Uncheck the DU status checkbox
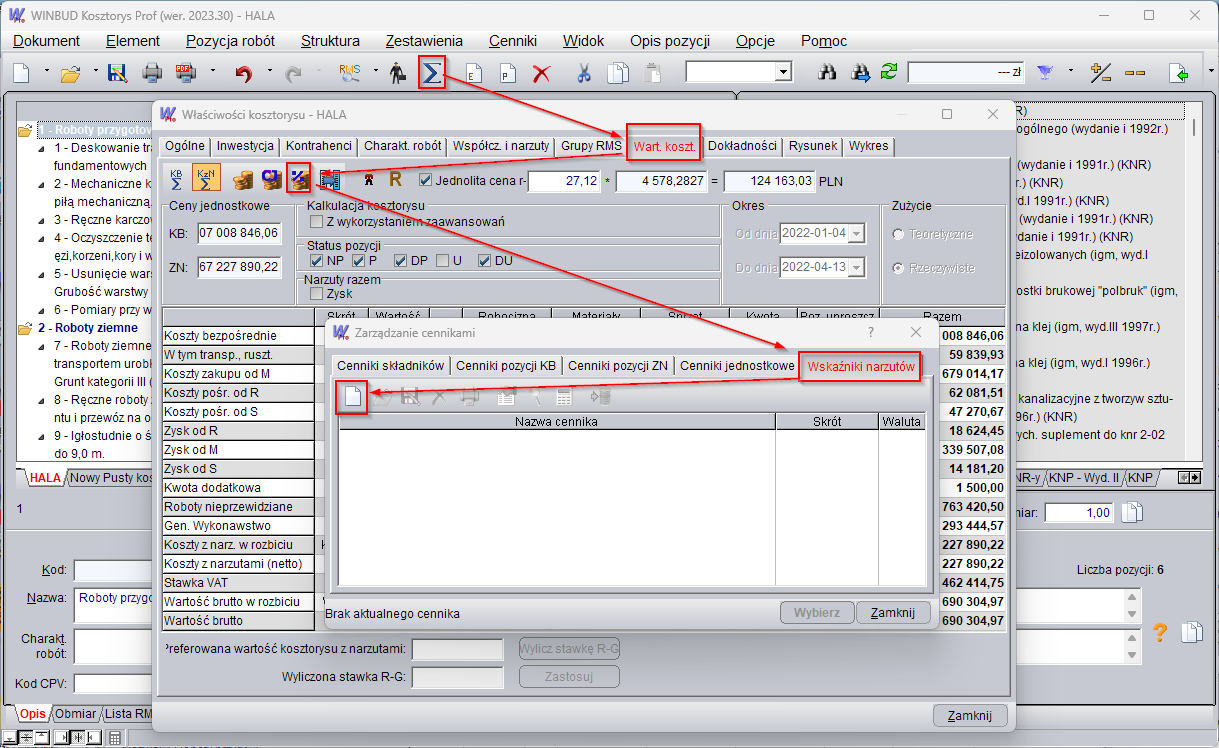 484,261
